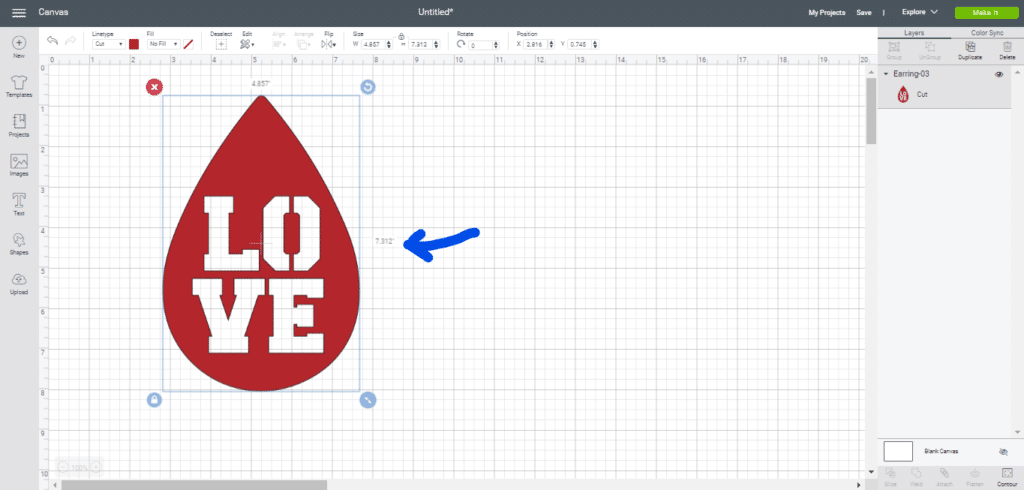The width and height of the screenshot is (1024, 490).
Task: Switch to the Color Sync tab
Action: coord(987,33)
